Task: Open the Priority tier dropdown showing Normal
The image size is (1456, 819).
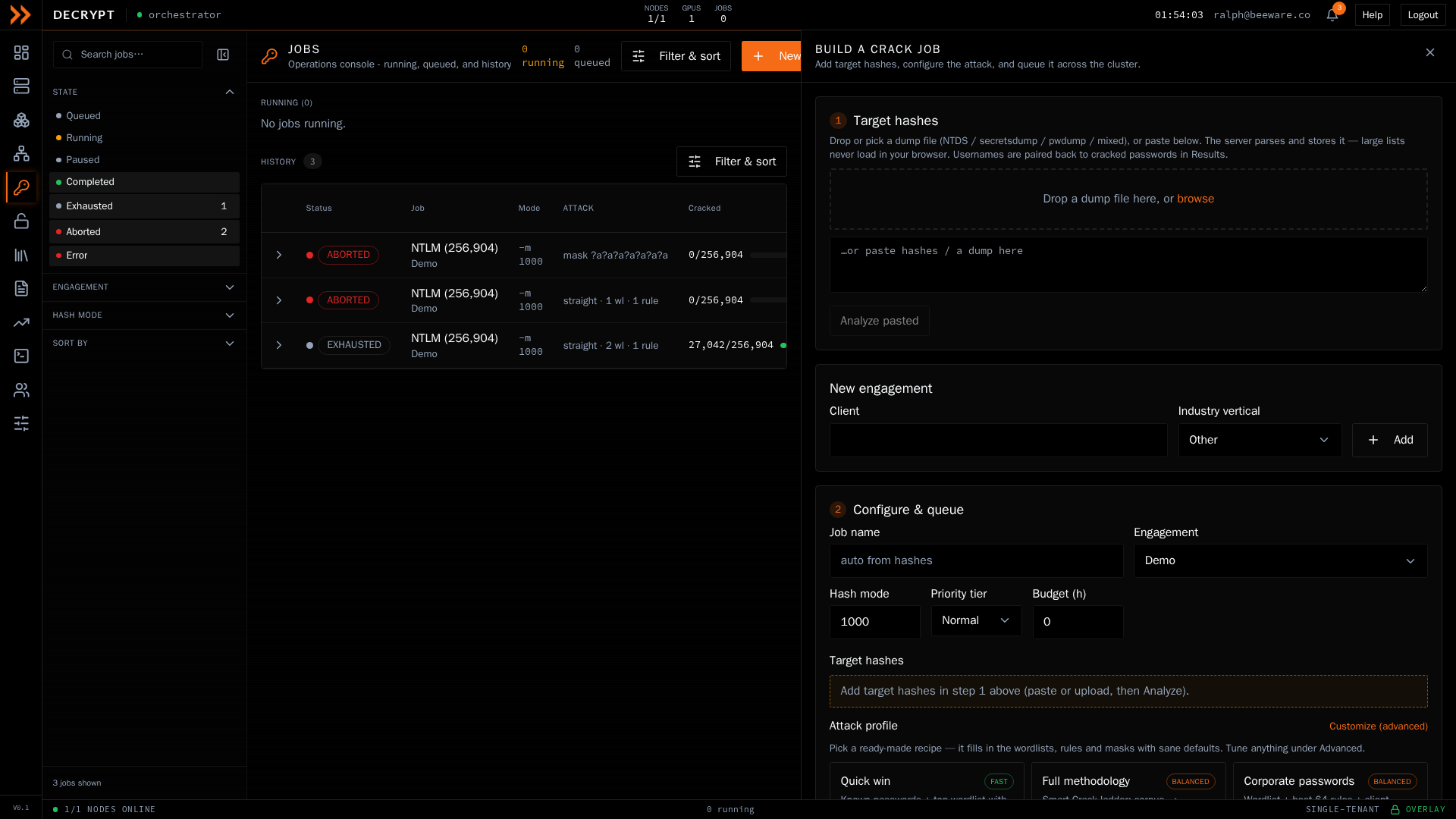Action: (976, 620)
